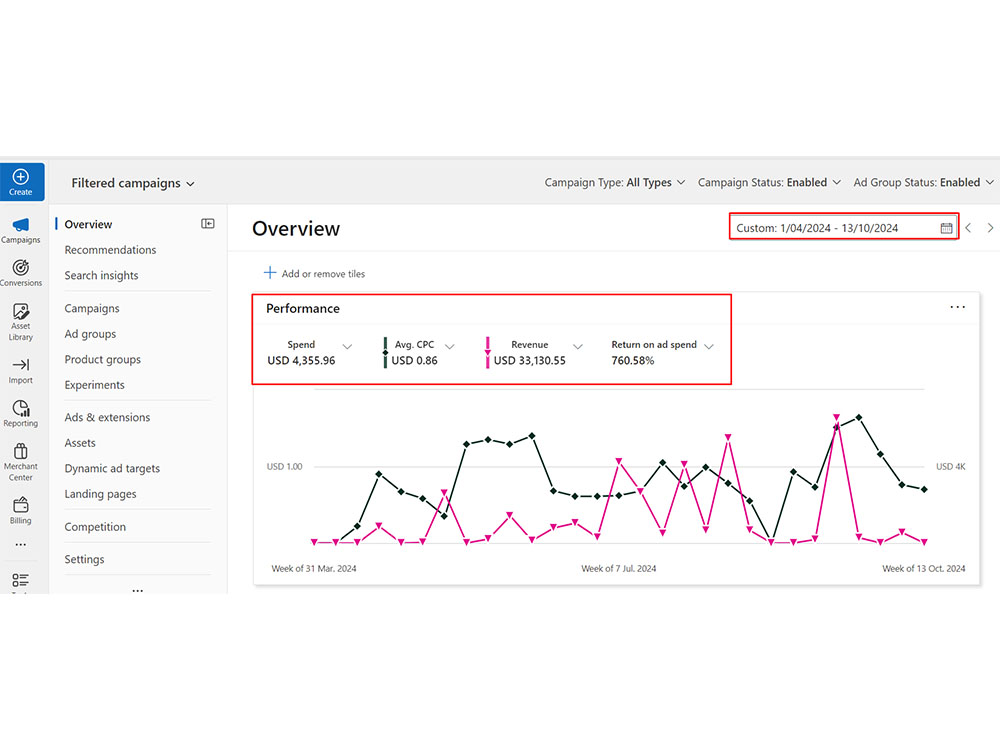Image resolution: width=1000 pixels, height=750 pixels.
Task: Click the Create plus button
Action: click(x=21, y=182)
